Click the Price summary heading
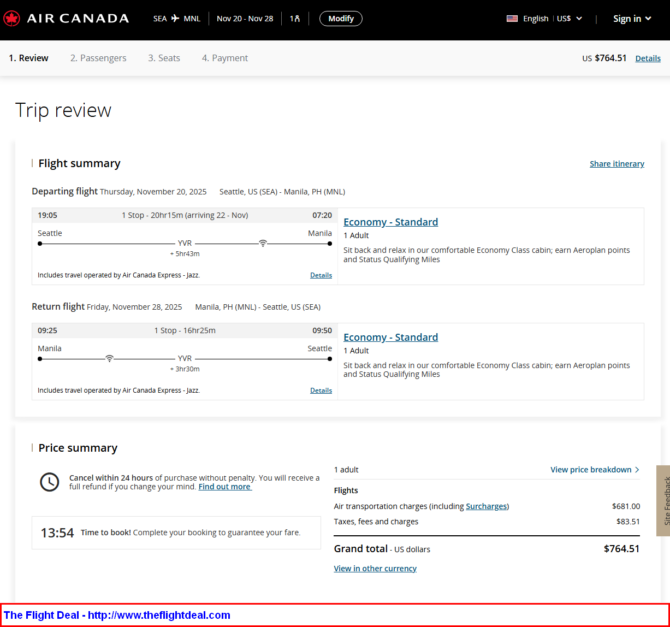Screen dimensions: 670x627 tap(78, 448)
